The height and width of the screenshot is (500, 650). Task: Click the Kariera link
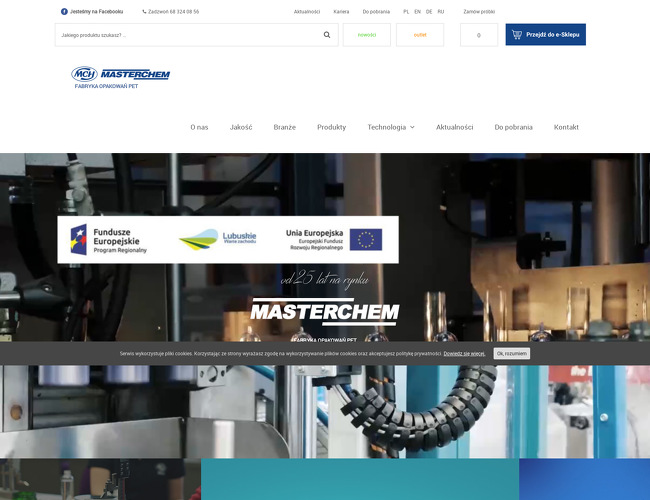click(341, 12)
